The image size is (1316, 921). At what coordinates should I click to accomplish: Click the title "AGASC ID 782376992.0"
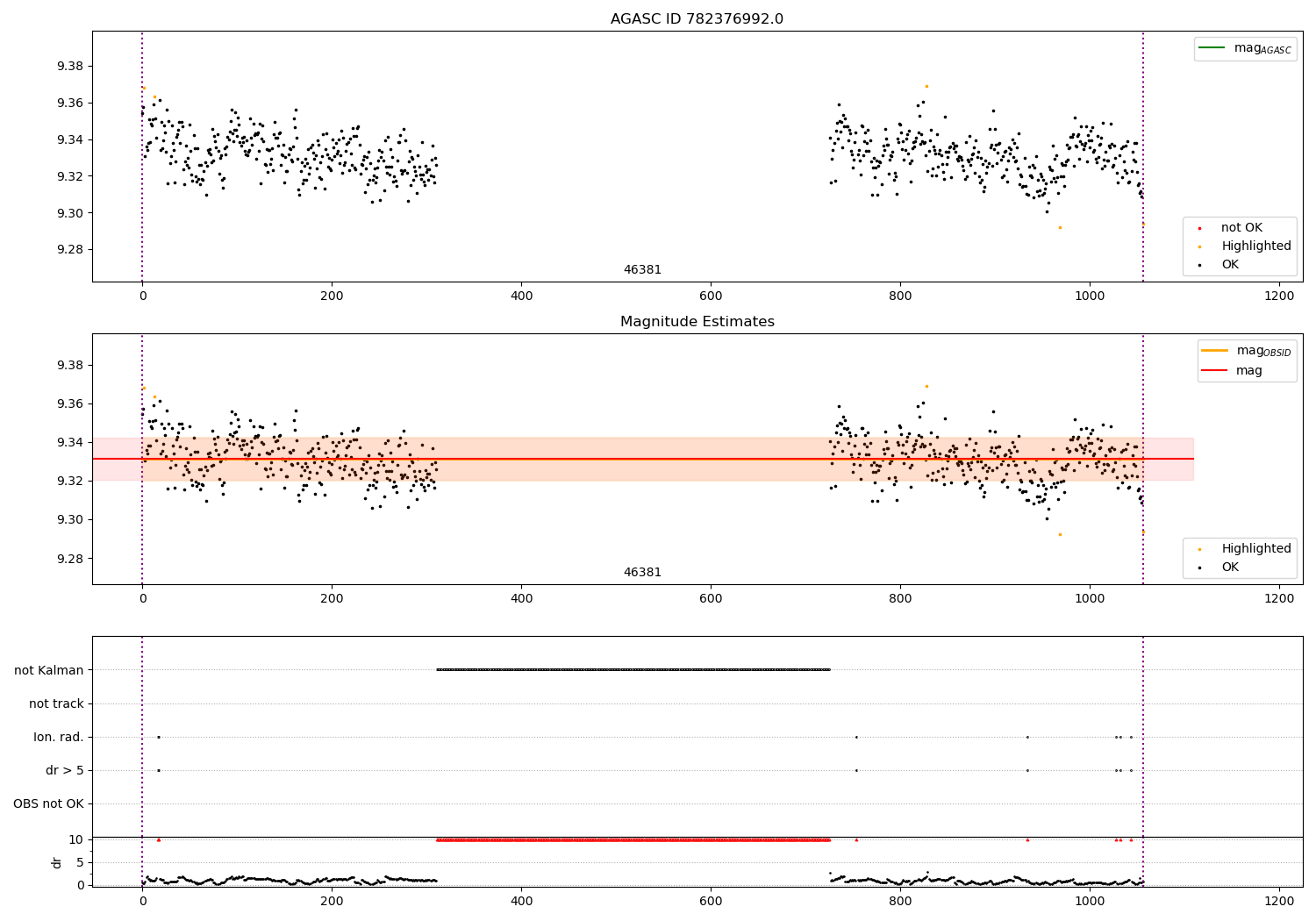click(x=697, y=19)
